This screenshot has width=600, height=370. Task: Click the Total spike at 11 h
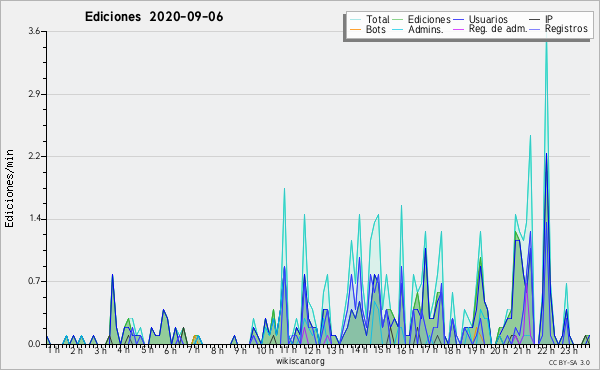(284, 189)
